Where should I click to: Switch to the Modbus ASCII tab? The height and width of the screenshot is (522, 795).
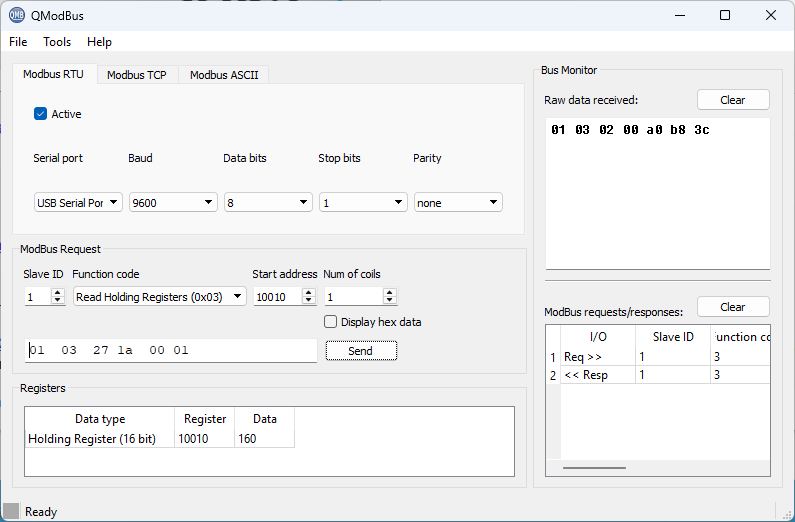[x=224, y=75]
